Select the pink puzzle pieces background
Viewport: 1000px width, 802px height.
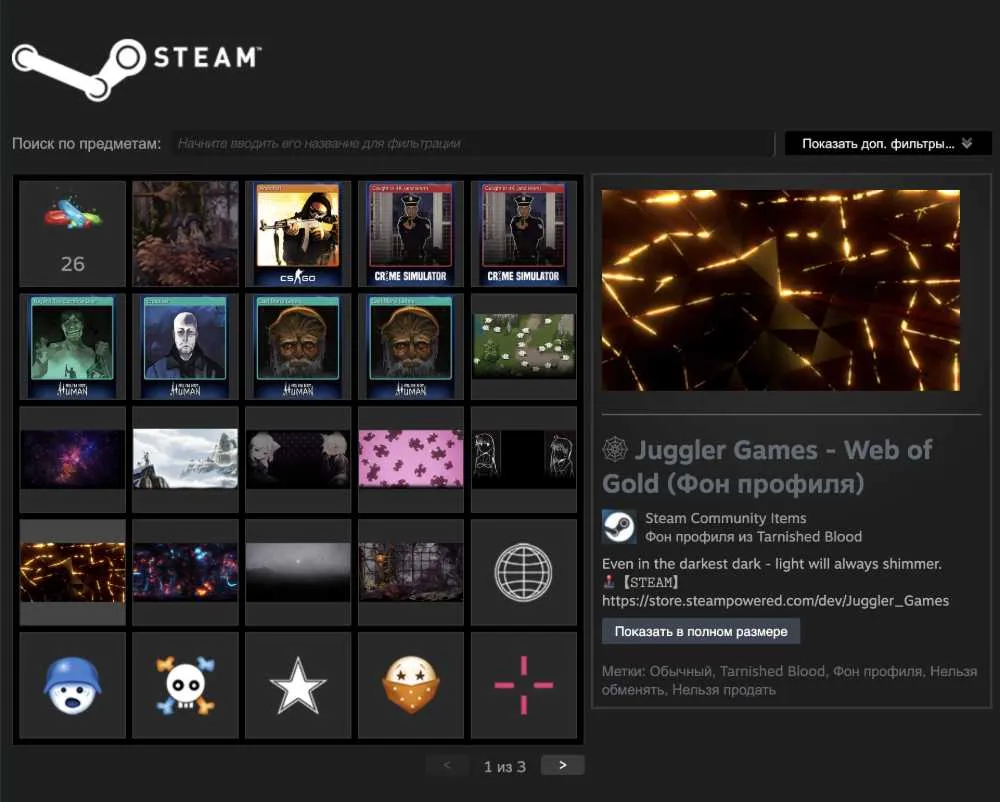(411, 459)
